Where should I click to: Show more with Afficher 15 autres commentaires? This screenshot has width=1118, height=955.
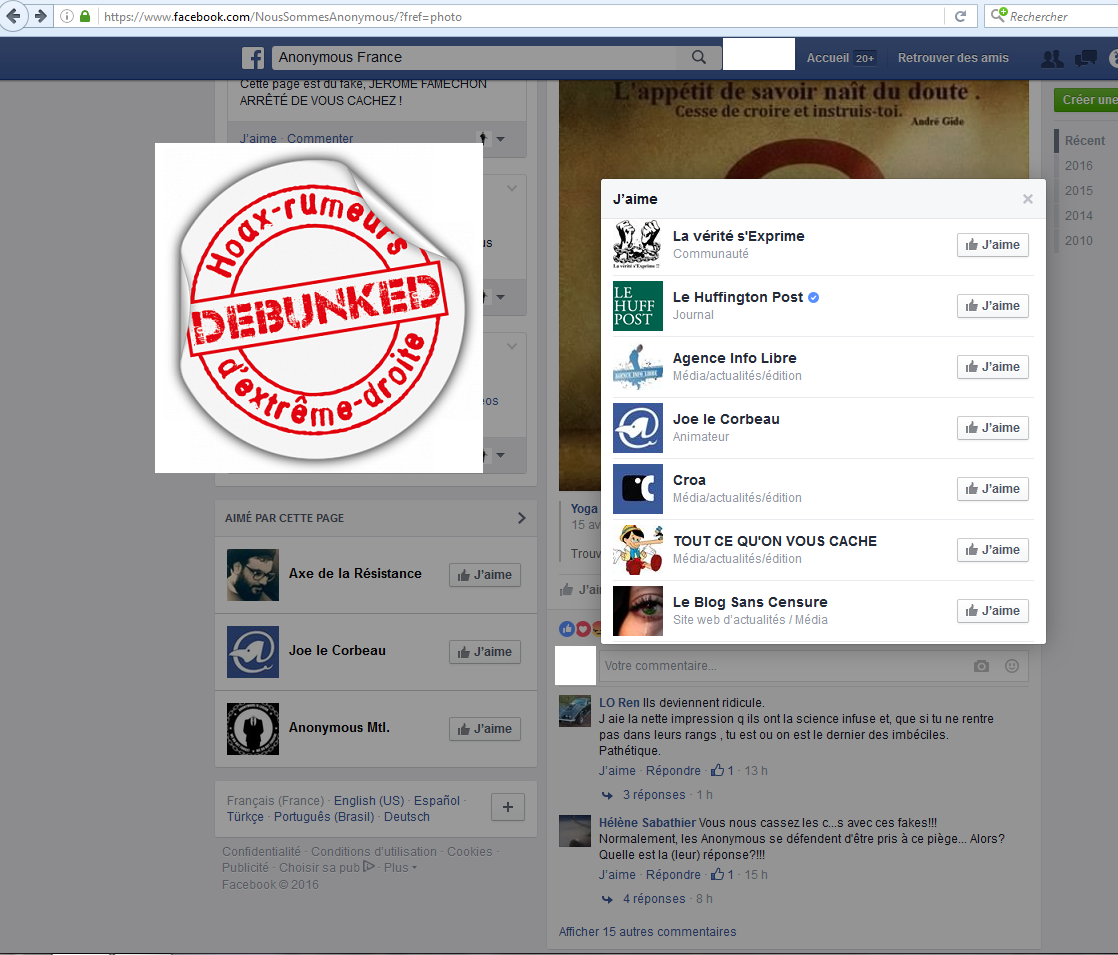click(x=647, y=931)
